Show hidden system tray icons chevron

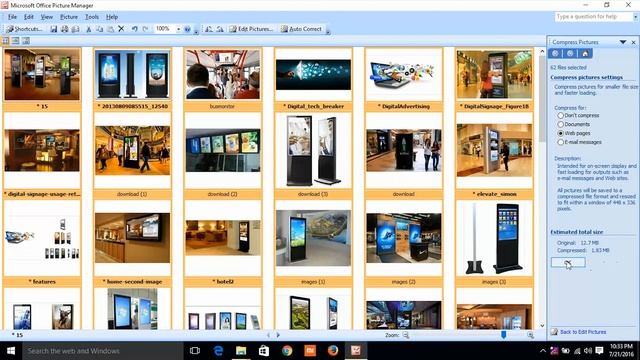[x=543, y=351]
